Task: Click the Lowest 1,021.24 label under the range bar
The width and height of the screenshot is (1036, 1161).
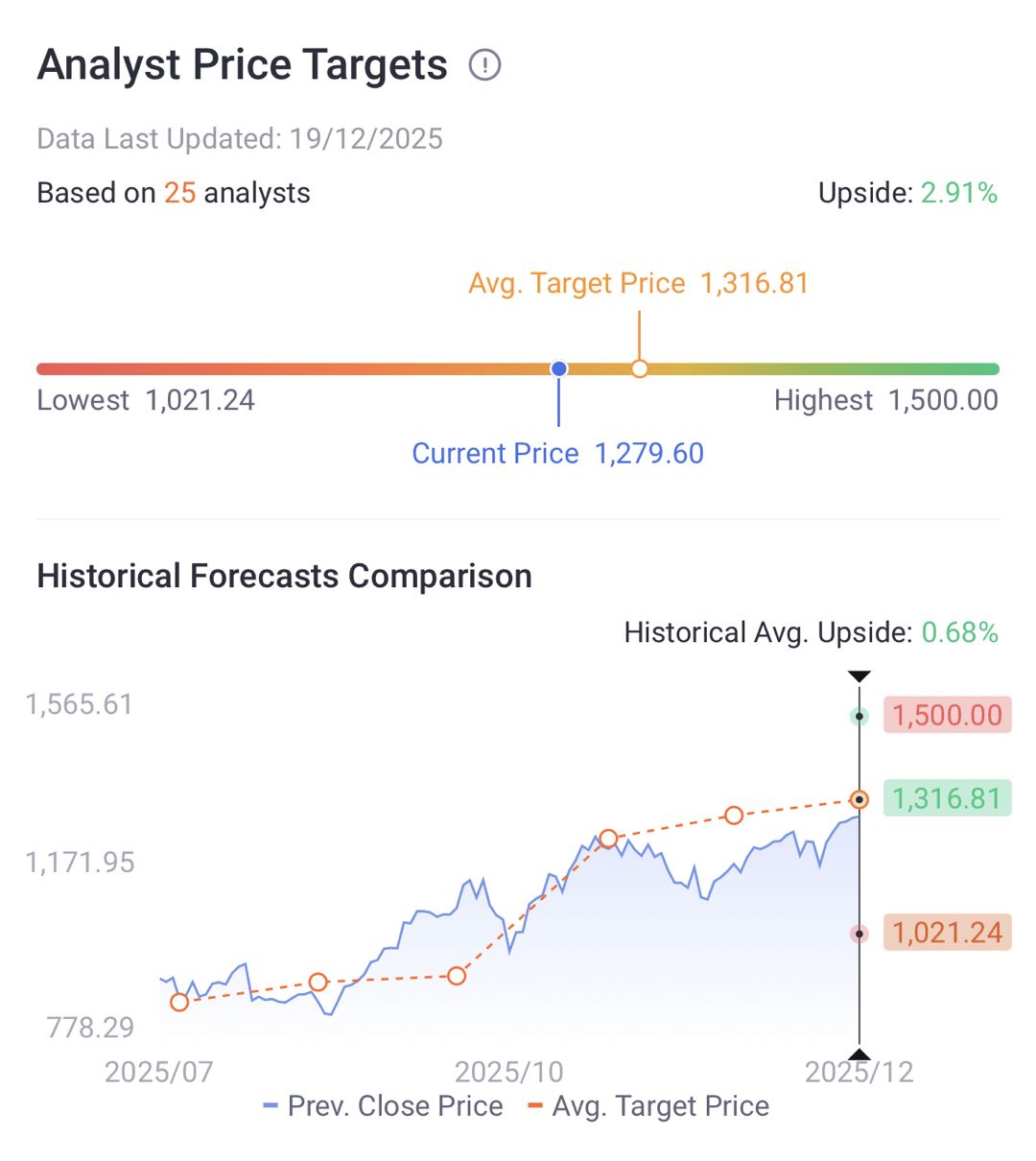Action: pyautogui.click(x=146, y=400)
